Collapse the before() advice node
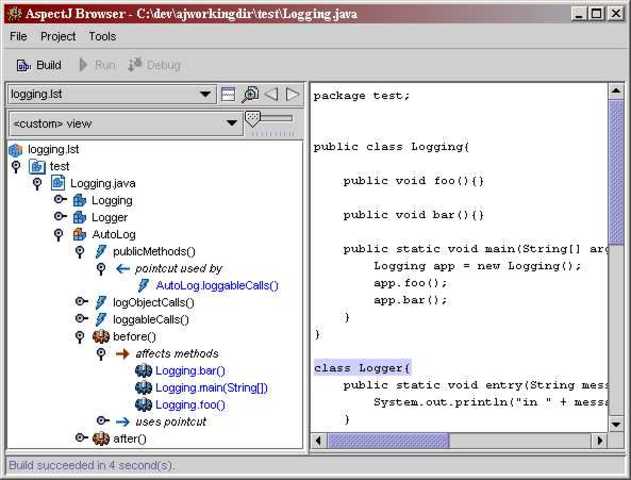Image resolution: width=631 pixels, height=480 pixels. [x=80, y=337]
